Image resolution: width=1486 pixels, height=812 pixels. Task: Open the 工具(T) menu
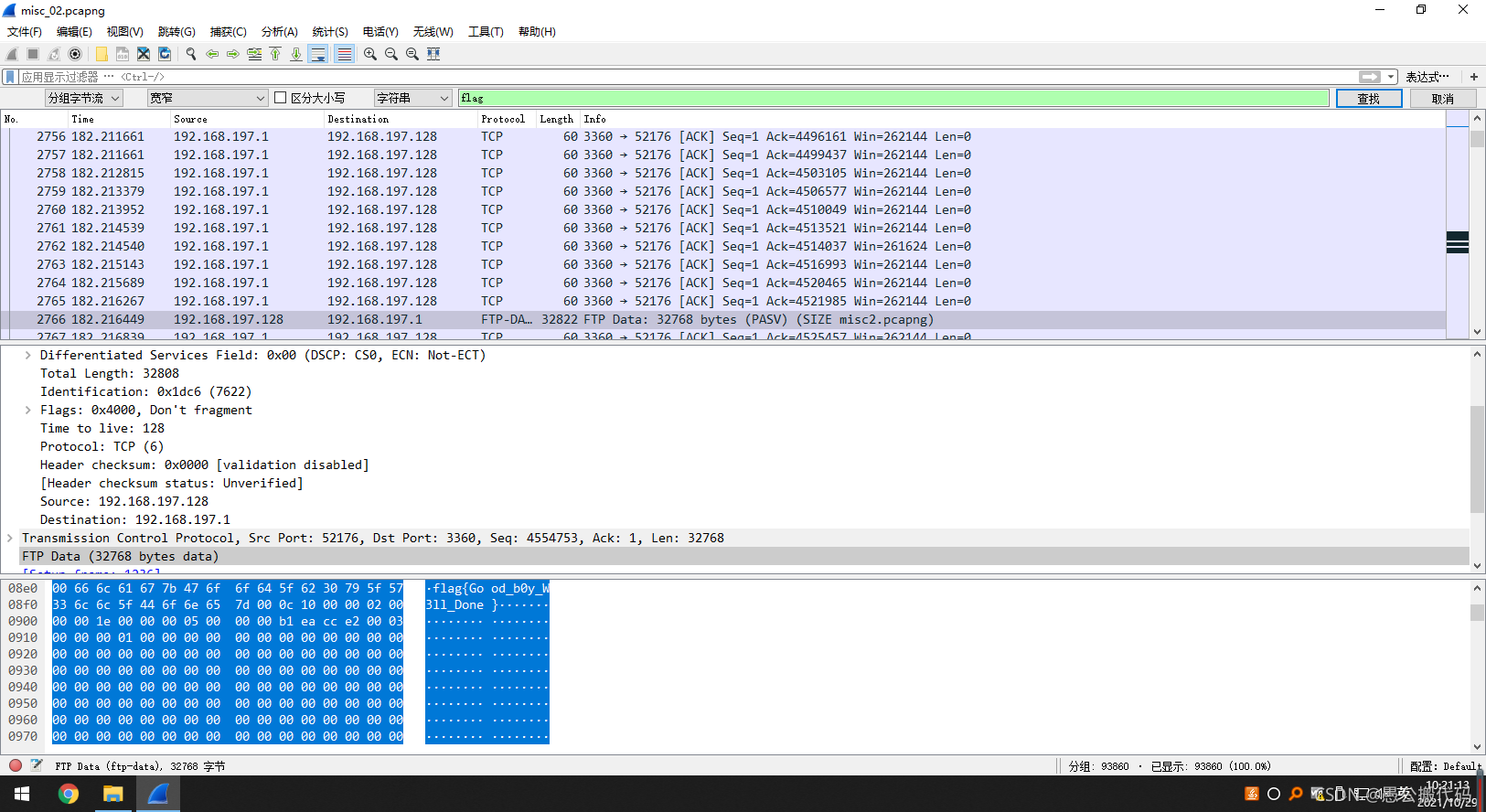[x=486, y=31]
